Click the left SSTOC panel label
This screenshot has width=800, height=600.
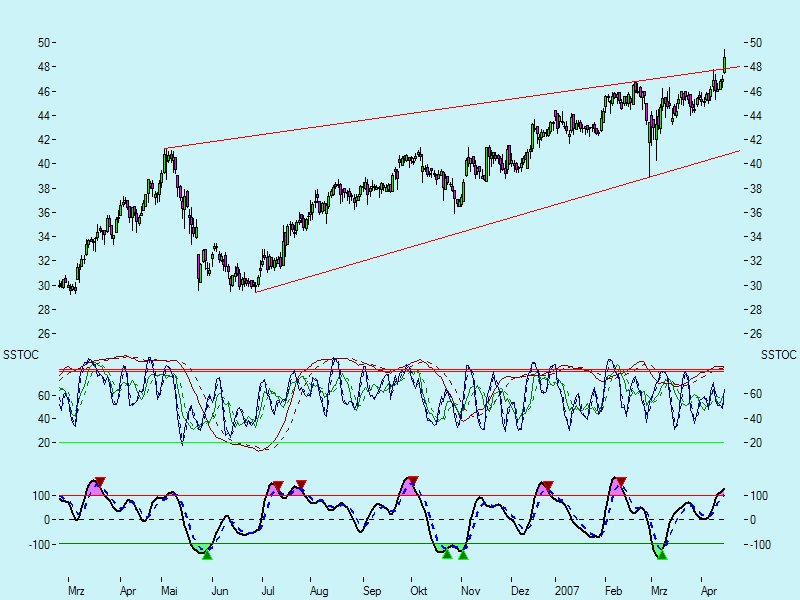pyautogui.click(x=20, y=355)
